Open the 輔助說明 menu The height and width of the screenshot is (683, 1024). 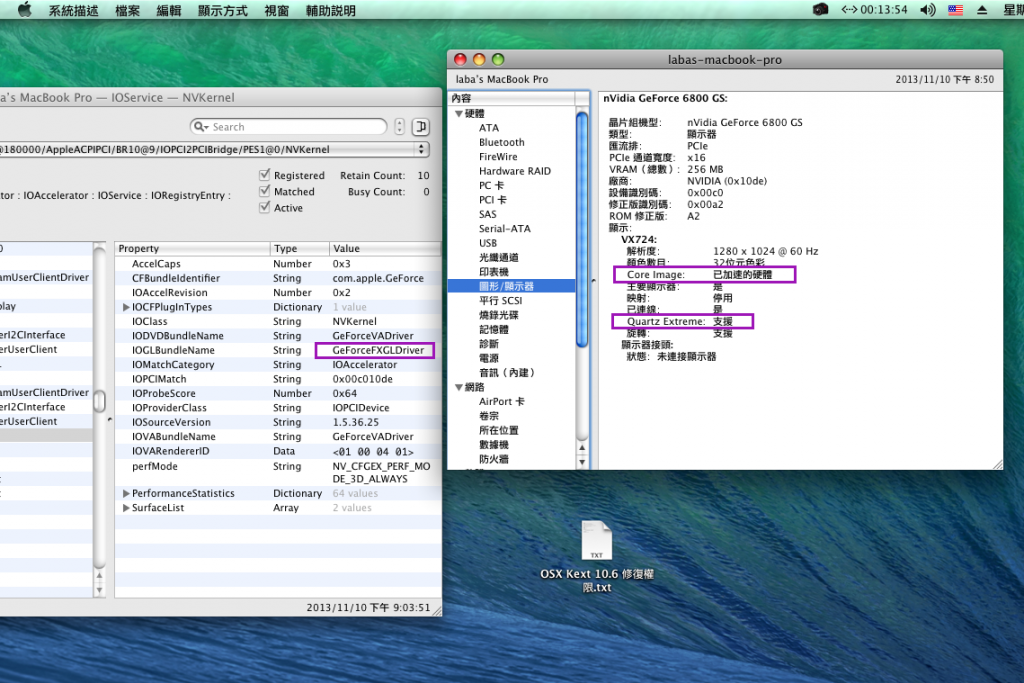pyautogui.click(x=330, y=10)
